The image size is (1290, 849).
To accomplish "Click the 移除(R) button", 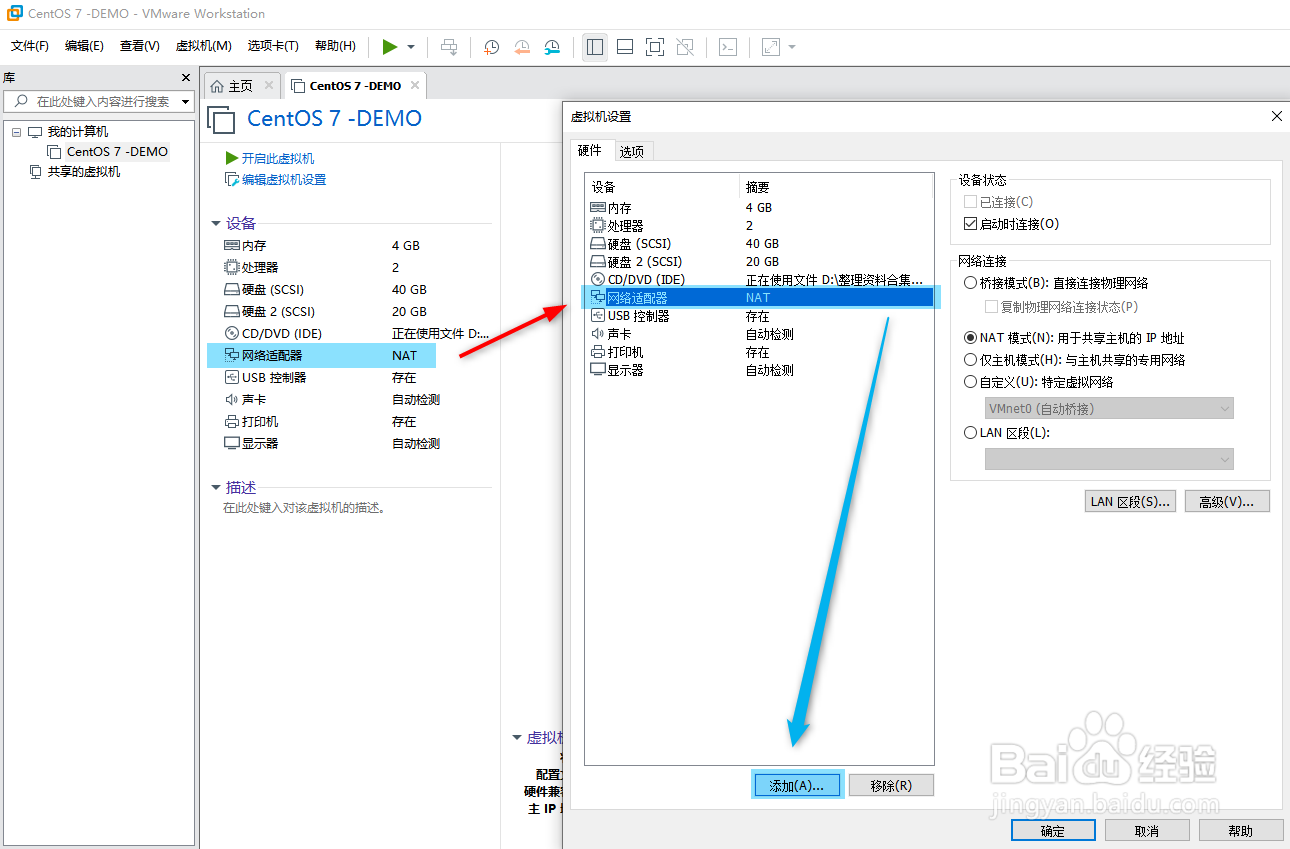I will tap(891, 786).
